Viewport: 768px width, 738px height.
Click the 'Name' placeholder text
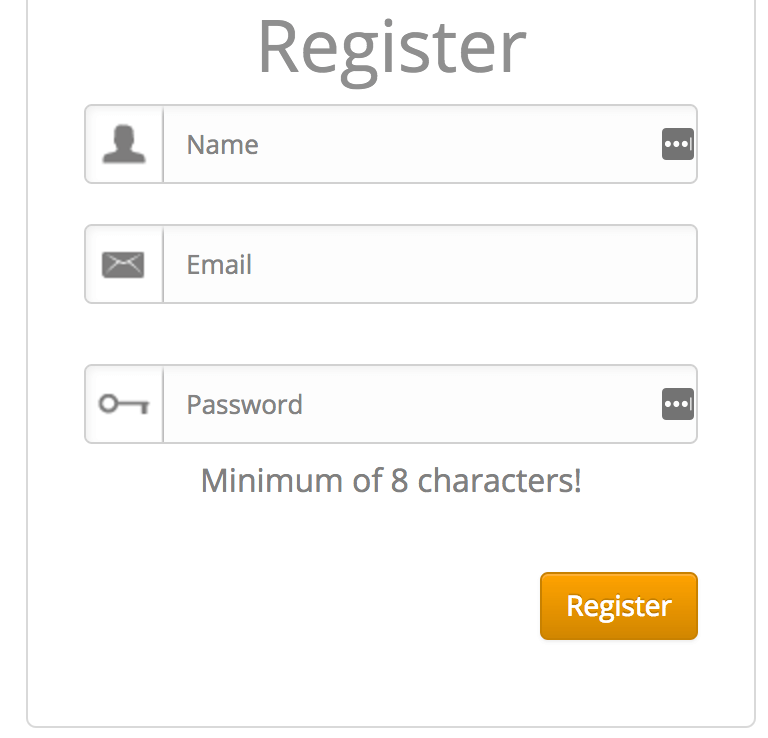(222, 145)
